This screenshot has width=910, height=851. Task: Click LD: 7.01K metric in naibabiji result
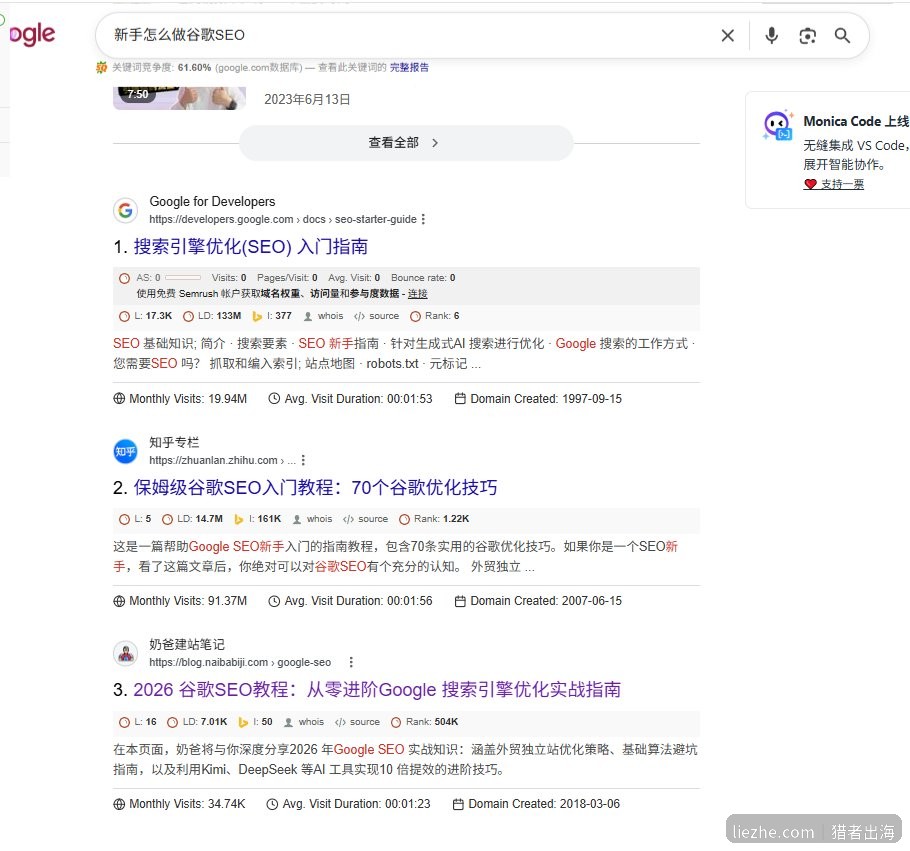coord(197,722)
